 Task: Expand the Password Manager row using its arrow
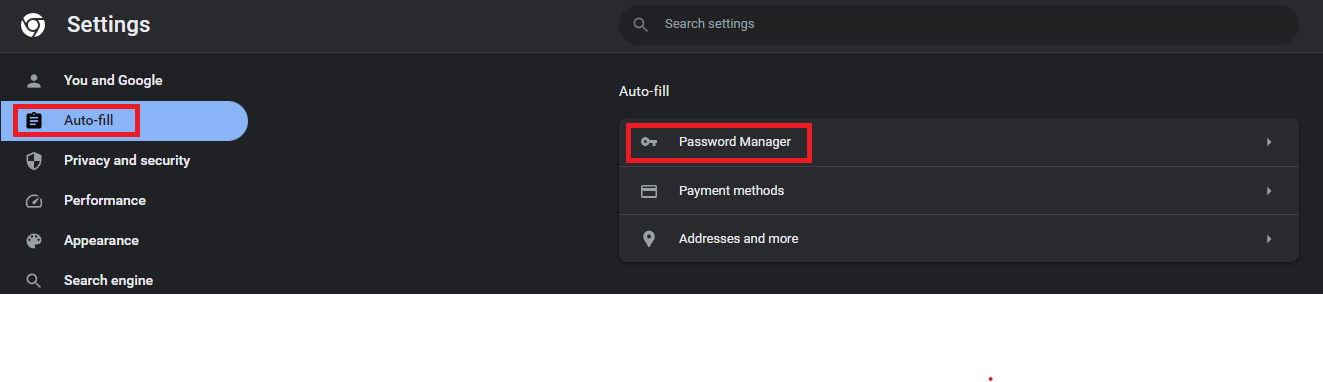click(x=1269, y=142)
